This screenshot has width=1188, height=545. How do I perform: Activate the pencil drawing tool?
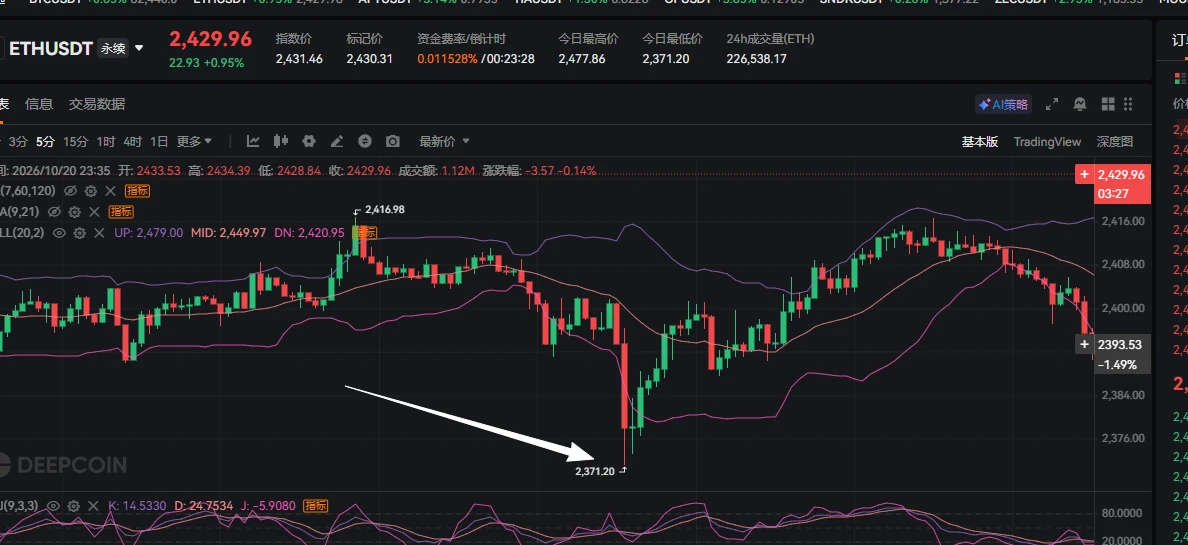pyautogui.click(x=337, y=141)
